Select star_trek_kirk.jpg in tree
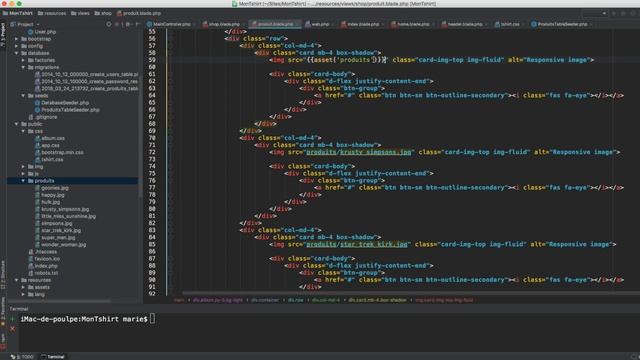640x360 pixels. point(58,230)
